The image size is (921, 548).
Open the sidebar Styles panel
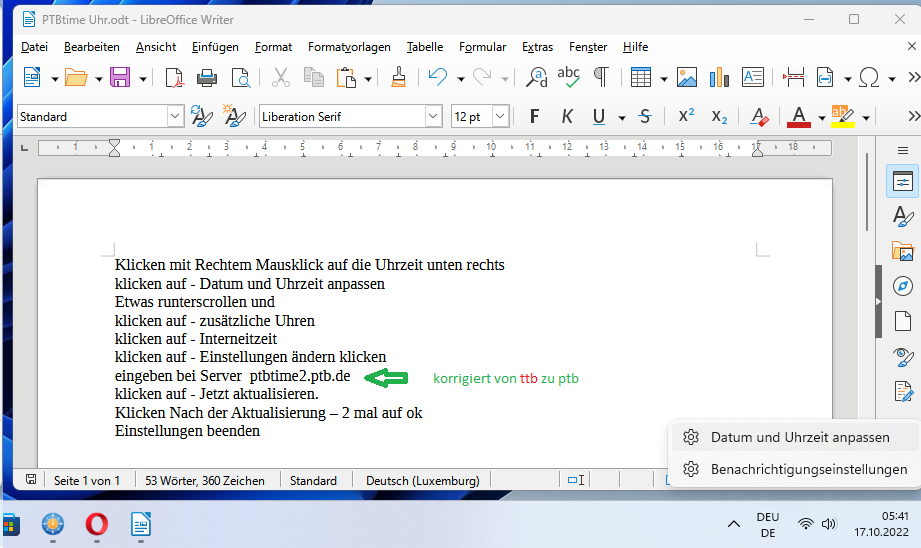pos(902,217)
